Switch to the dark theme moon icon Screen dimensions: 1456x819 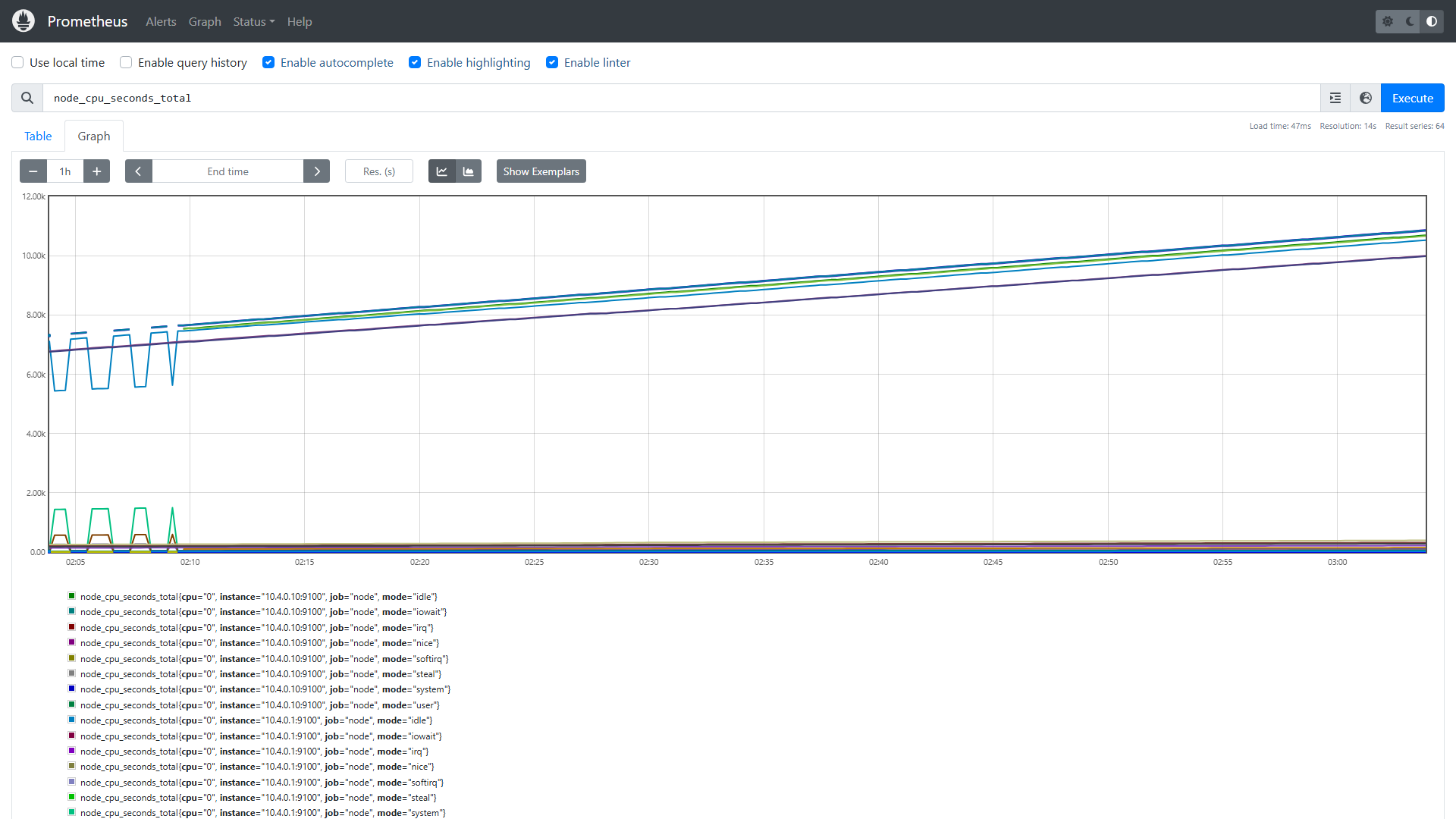1410,21
